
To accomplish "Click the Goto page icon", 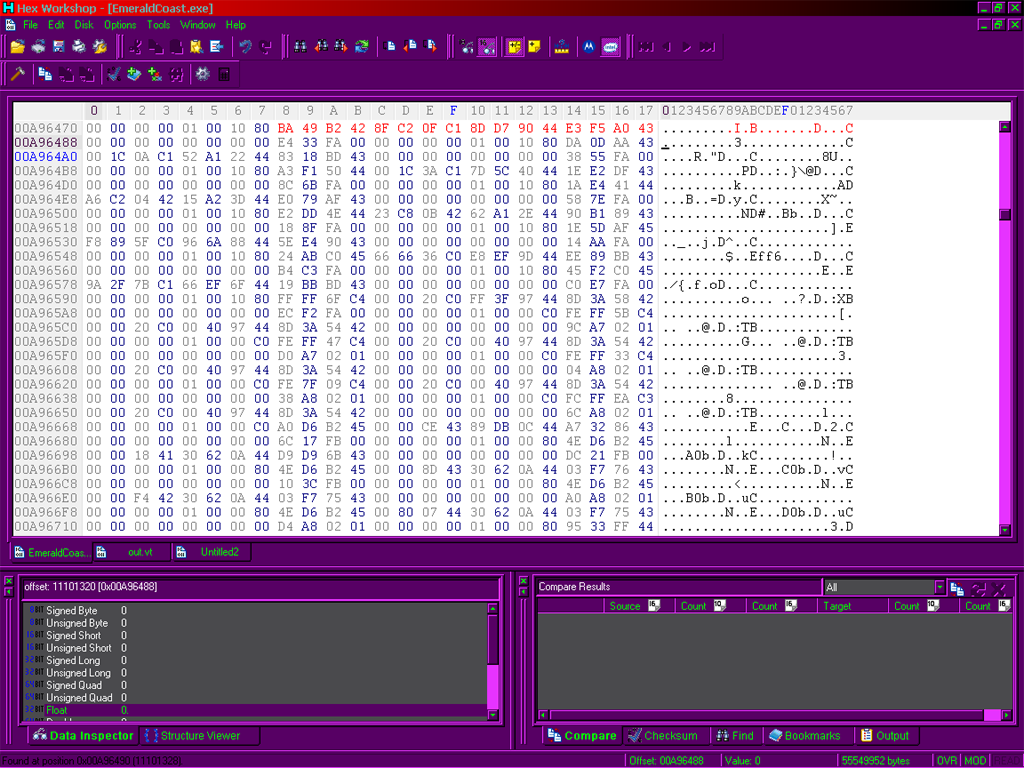I will [390, 46].
